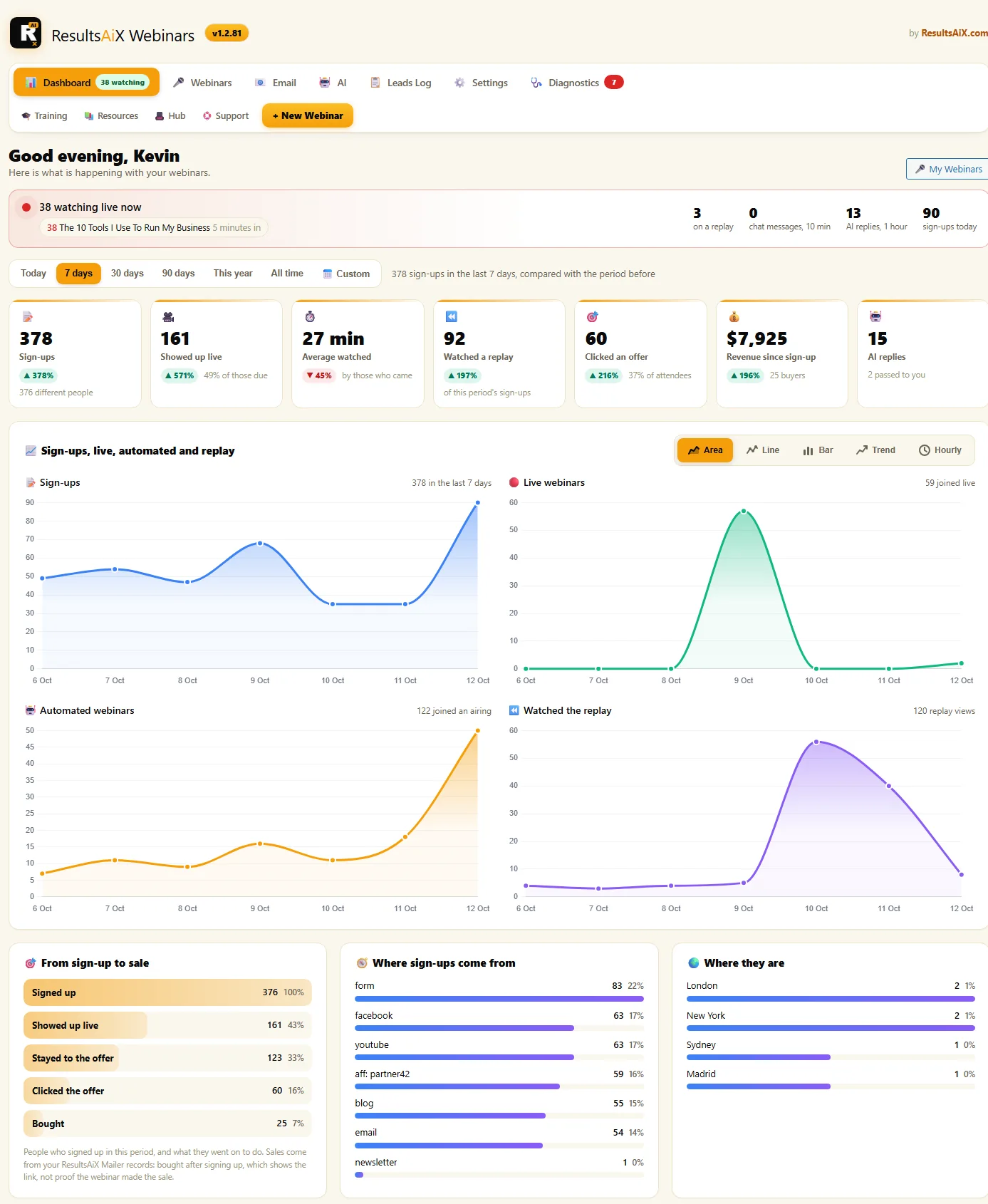This screenshot has height=1204, width=988.
Task: Click the ResultsAiX logo icon
Action: point(26,33)
